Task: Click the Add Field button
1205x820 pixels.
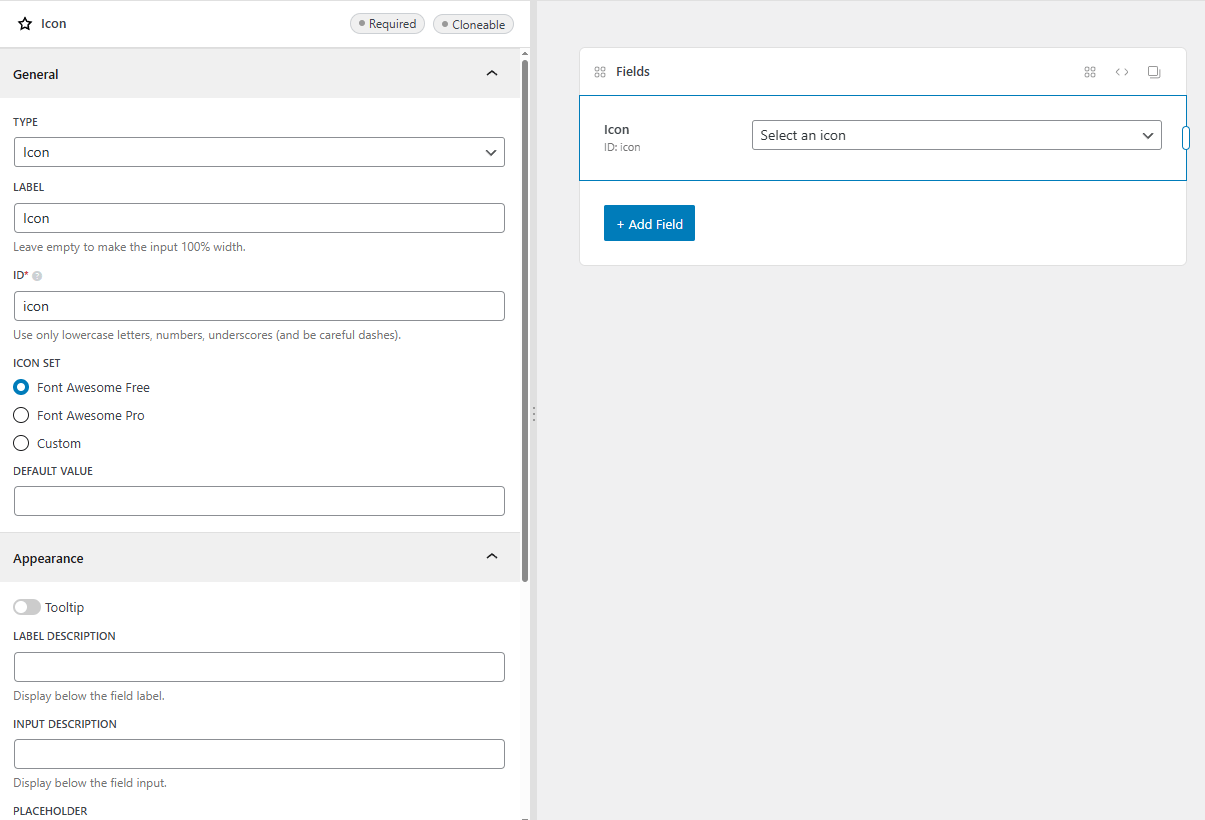Action: coord(649,223)
